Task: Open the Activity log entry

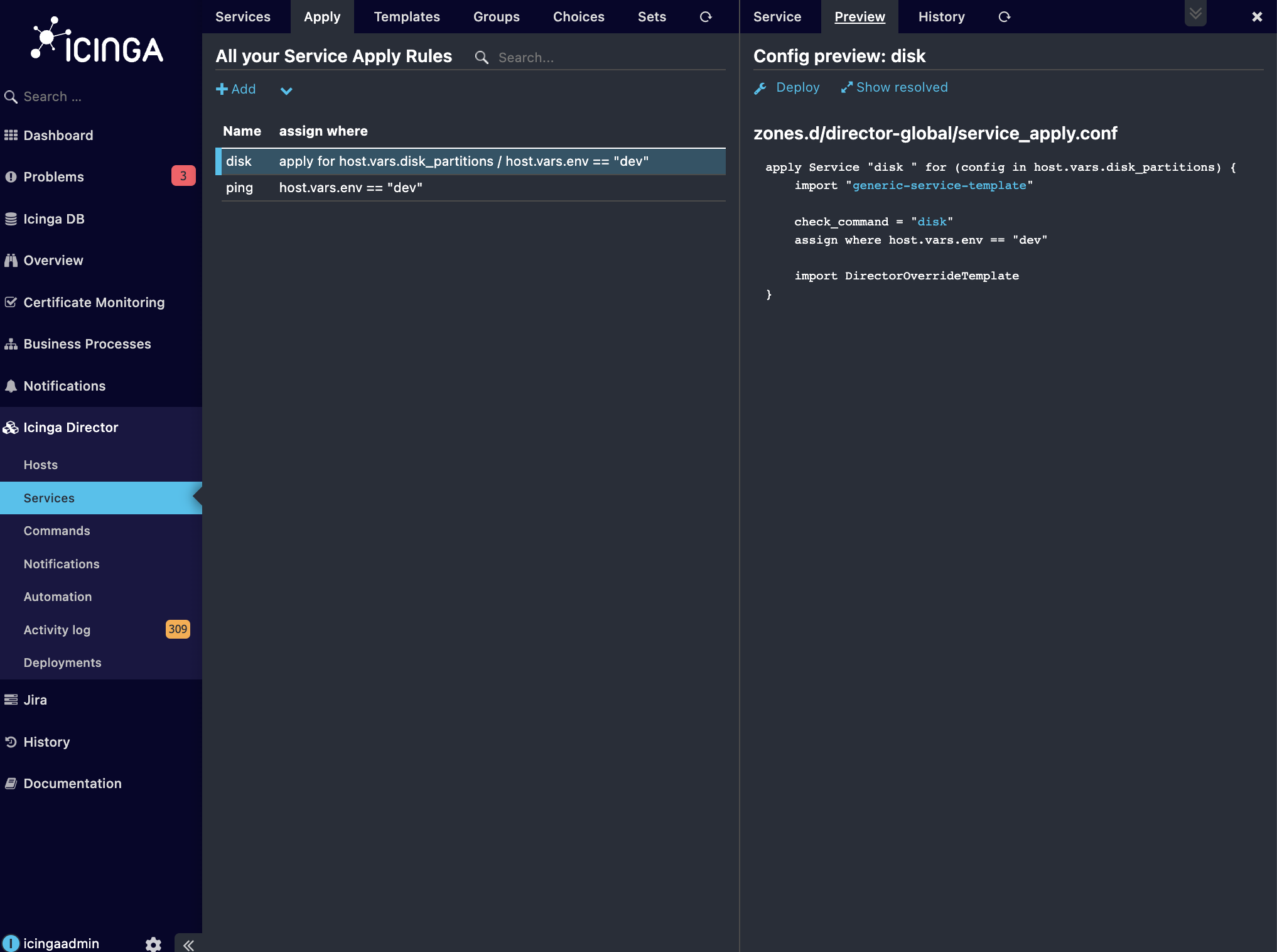Action: point(57,630)
